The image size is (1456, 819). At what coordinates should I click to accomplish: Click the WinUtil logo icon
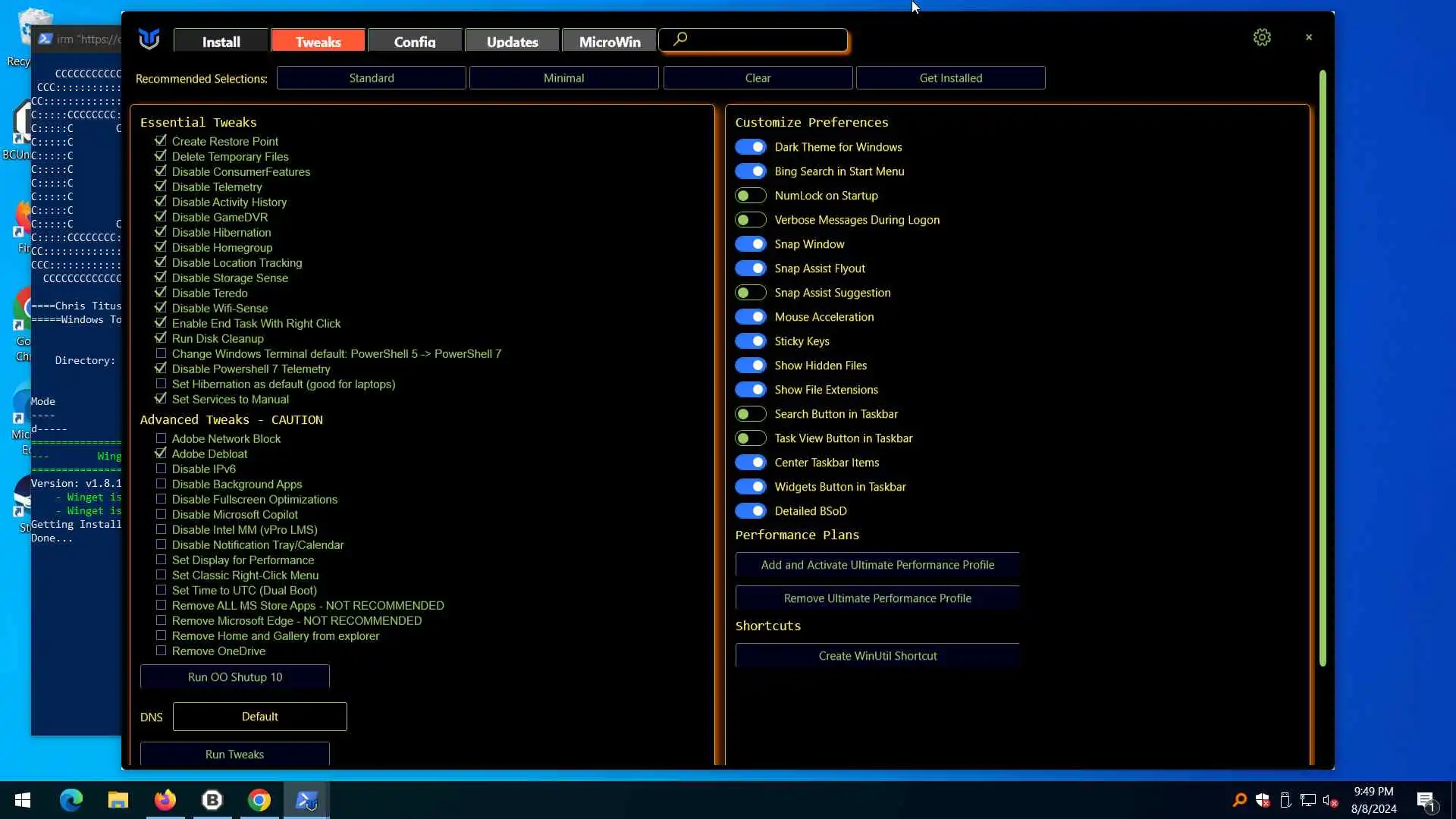(149, 39)
